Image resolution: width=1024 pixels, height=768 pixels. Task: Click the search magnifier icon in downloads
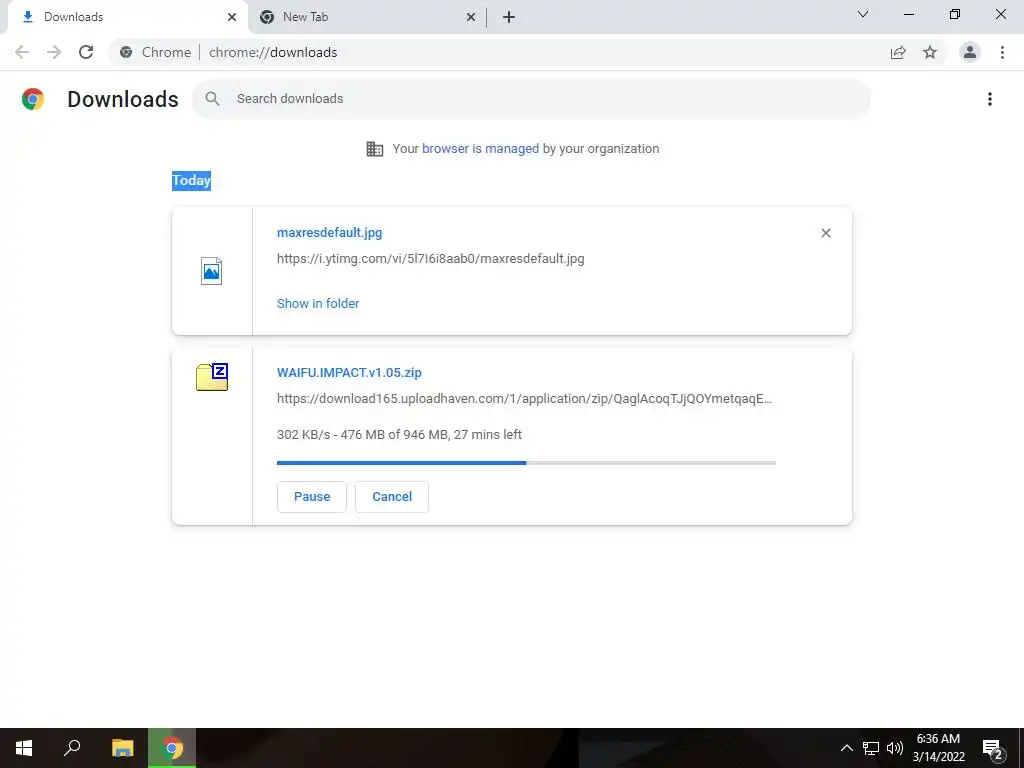pos(212,99)
